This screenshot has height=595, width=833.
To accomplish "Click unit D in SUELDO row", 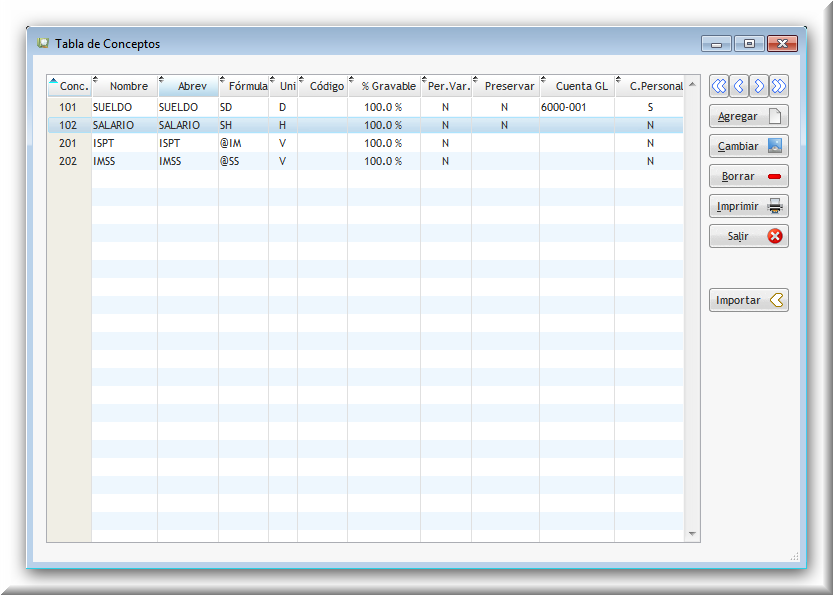I will (283, 107).
